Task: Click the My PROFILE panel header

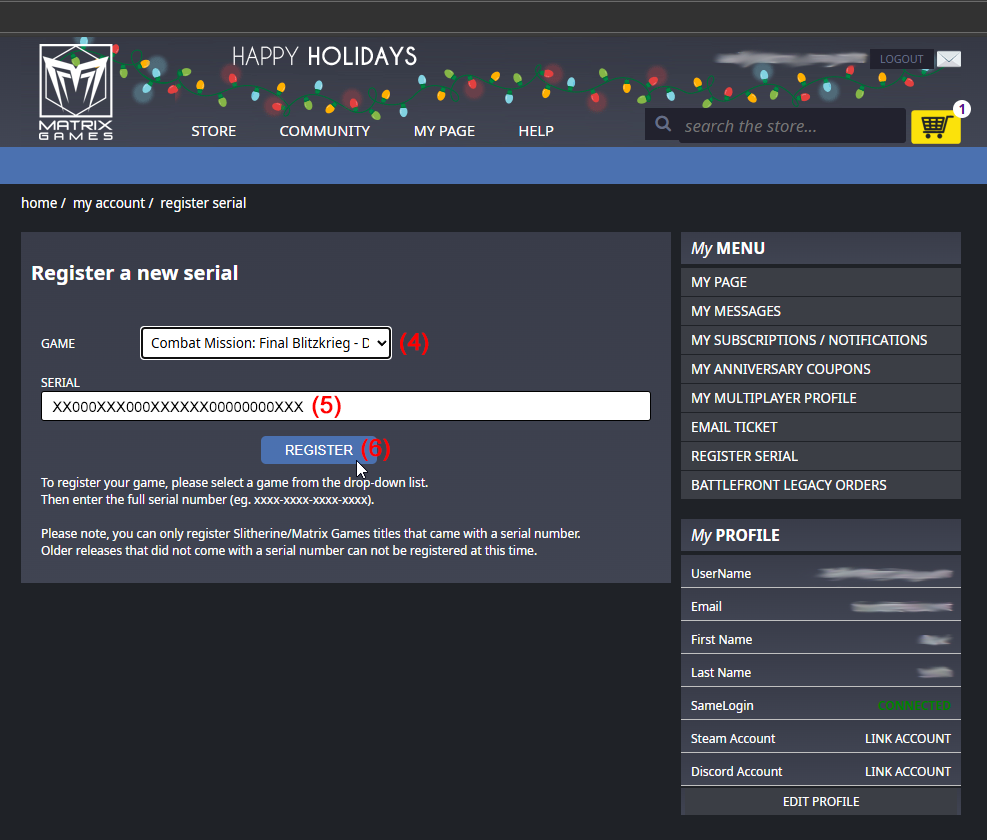Action: (x=821, y=535)
